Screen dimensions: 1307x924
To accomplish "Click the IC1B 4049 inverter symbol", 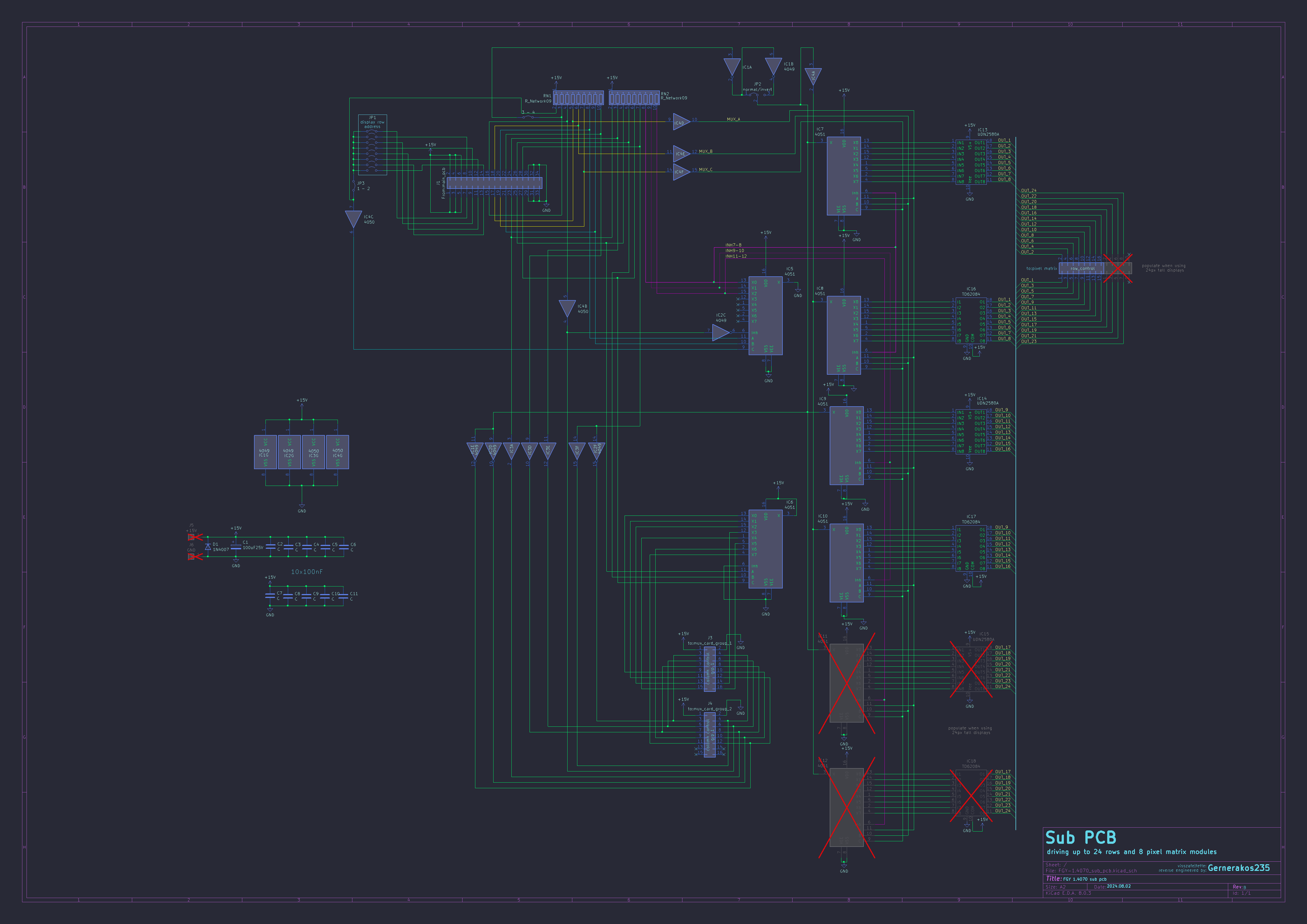I will (x=773, y=66).
